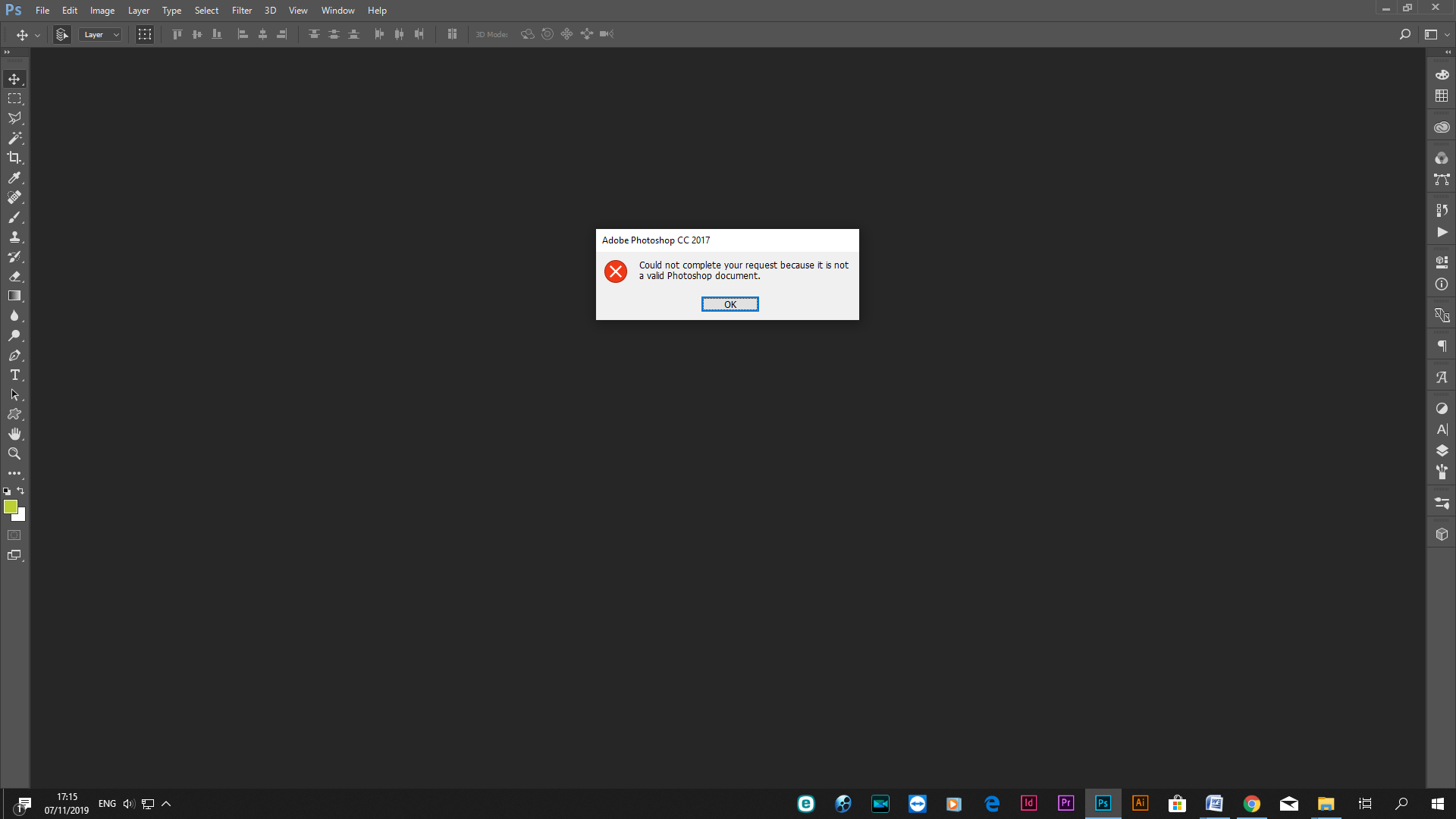Select the Zoom tool
The height and width of the screenshot is (819, 1456).
[x=14, y=453]
